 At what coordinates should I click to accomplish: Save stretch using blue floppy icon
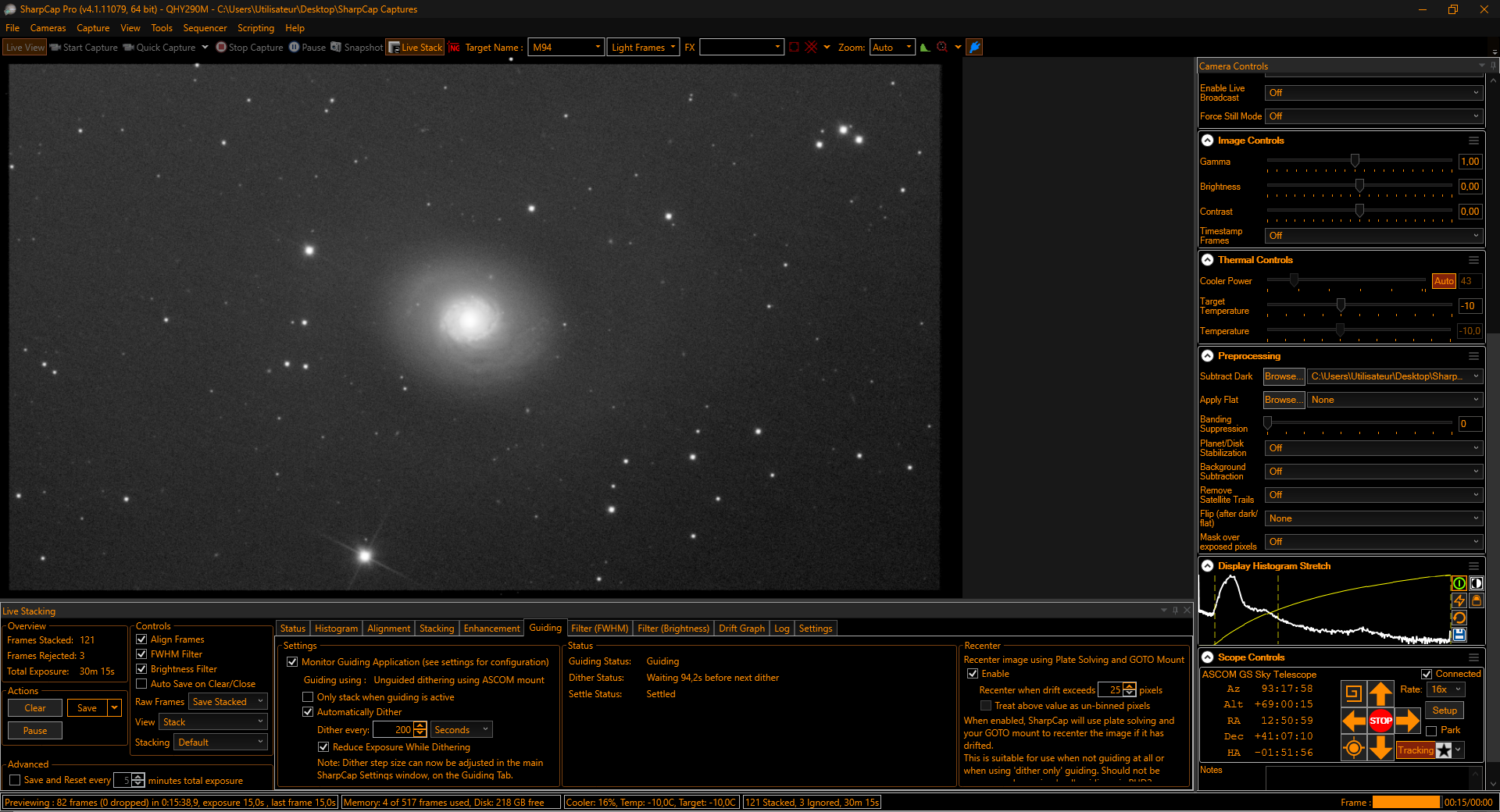pyautogui.click(x=1459, y=635)
